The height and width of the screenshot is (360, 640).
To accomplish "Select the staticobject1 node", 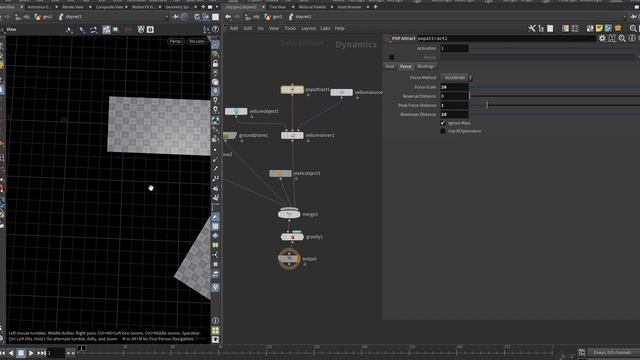I will [280, 173].
